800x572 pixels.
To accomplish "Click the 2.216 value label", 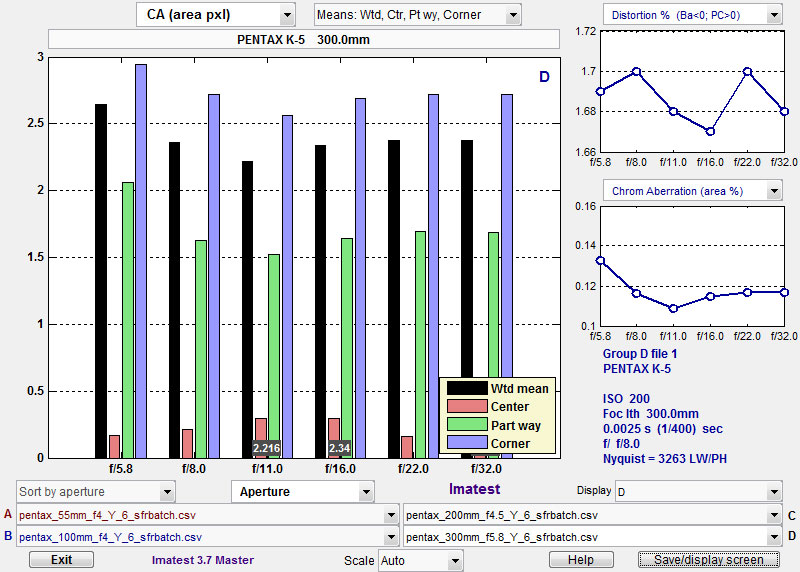I will pos(266,448).
